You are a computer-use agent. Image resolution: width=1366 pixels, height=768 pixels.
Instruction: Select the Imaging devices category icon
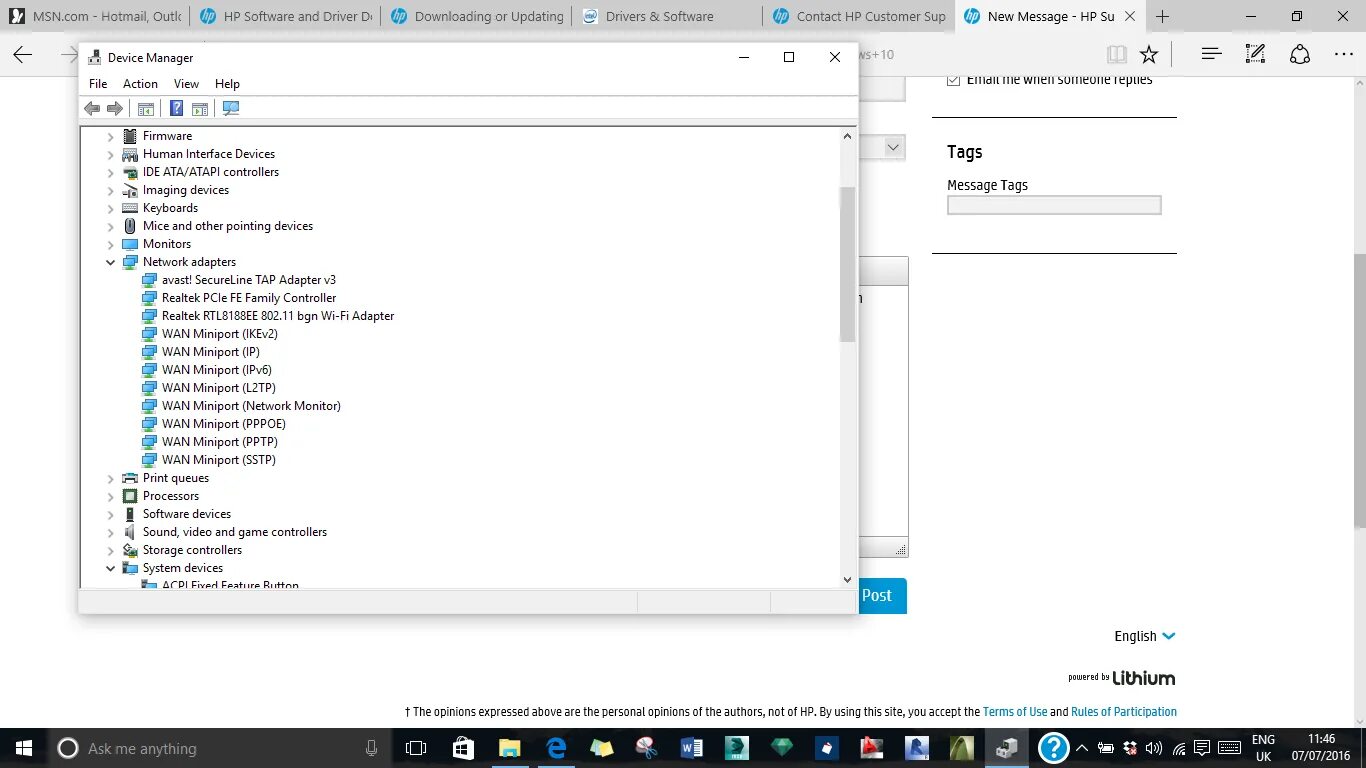(x=130, y=190)
